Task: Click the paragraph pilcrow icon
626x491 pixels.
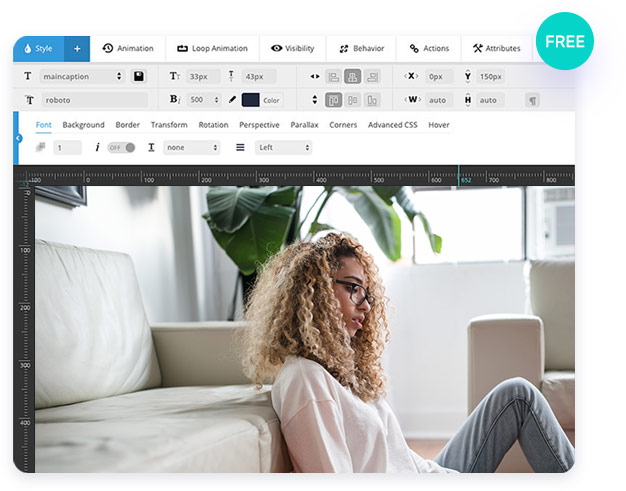Action: tap(532, 100)
